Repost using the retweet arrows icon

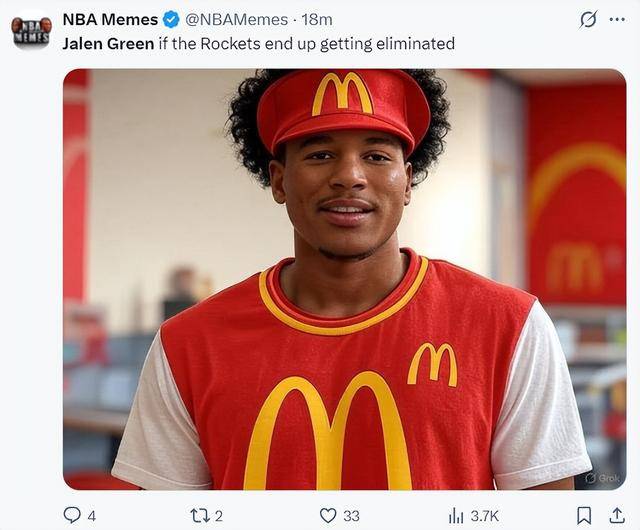(201, 516)
